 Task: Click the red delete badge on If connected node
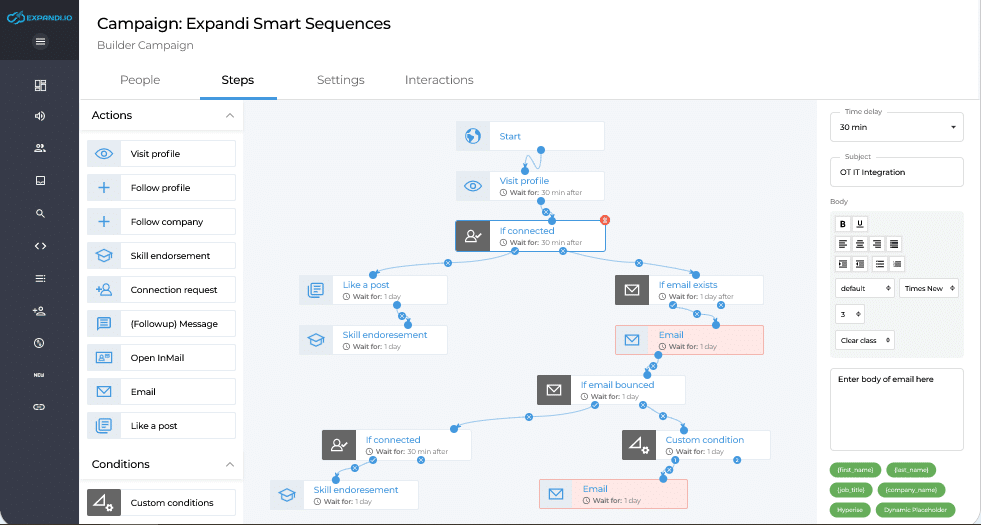604,220
